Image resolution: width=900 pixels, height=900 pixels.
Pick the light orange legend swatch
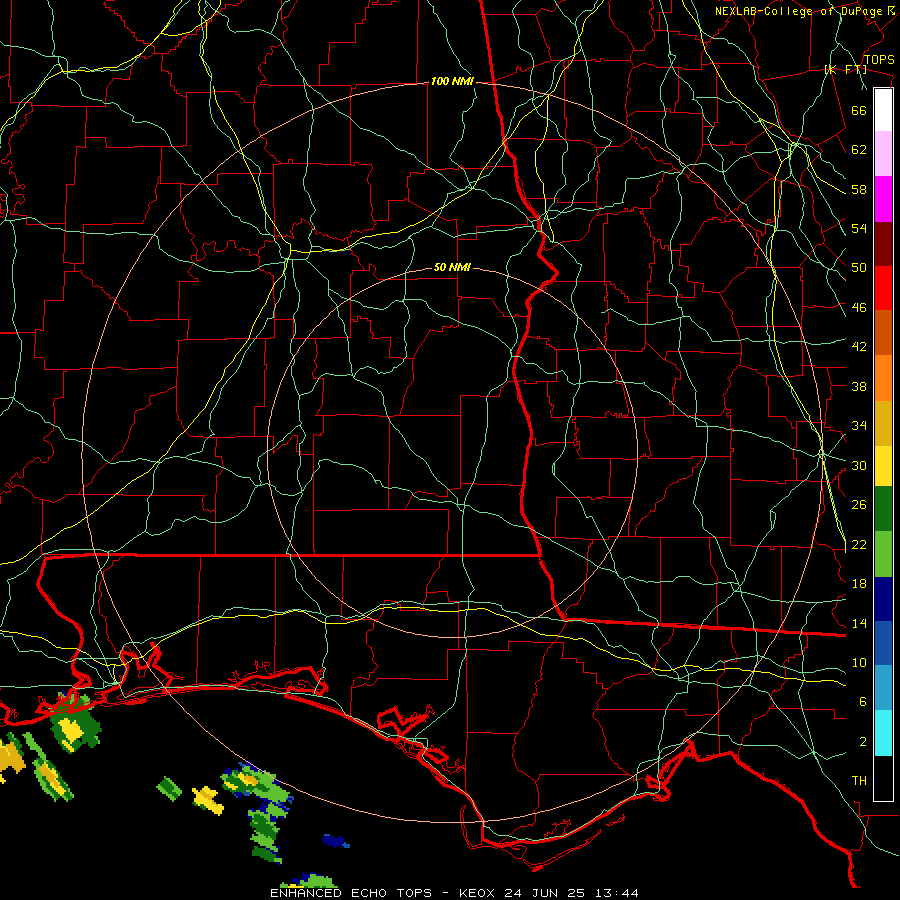pyautogui.click(x=883, y=378)
